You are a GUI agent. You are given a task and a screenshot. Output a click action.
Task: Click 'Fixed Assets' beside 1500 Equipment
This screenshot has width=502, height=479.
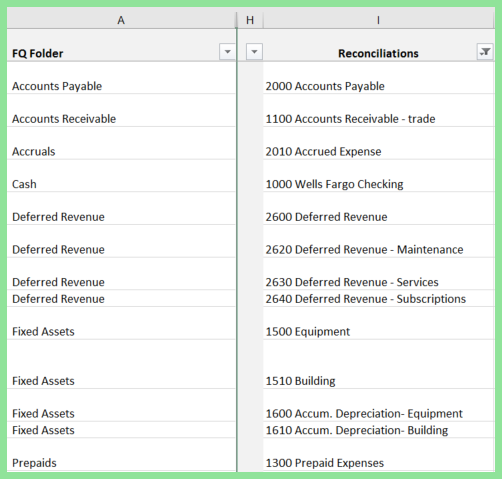click(121, 323)
